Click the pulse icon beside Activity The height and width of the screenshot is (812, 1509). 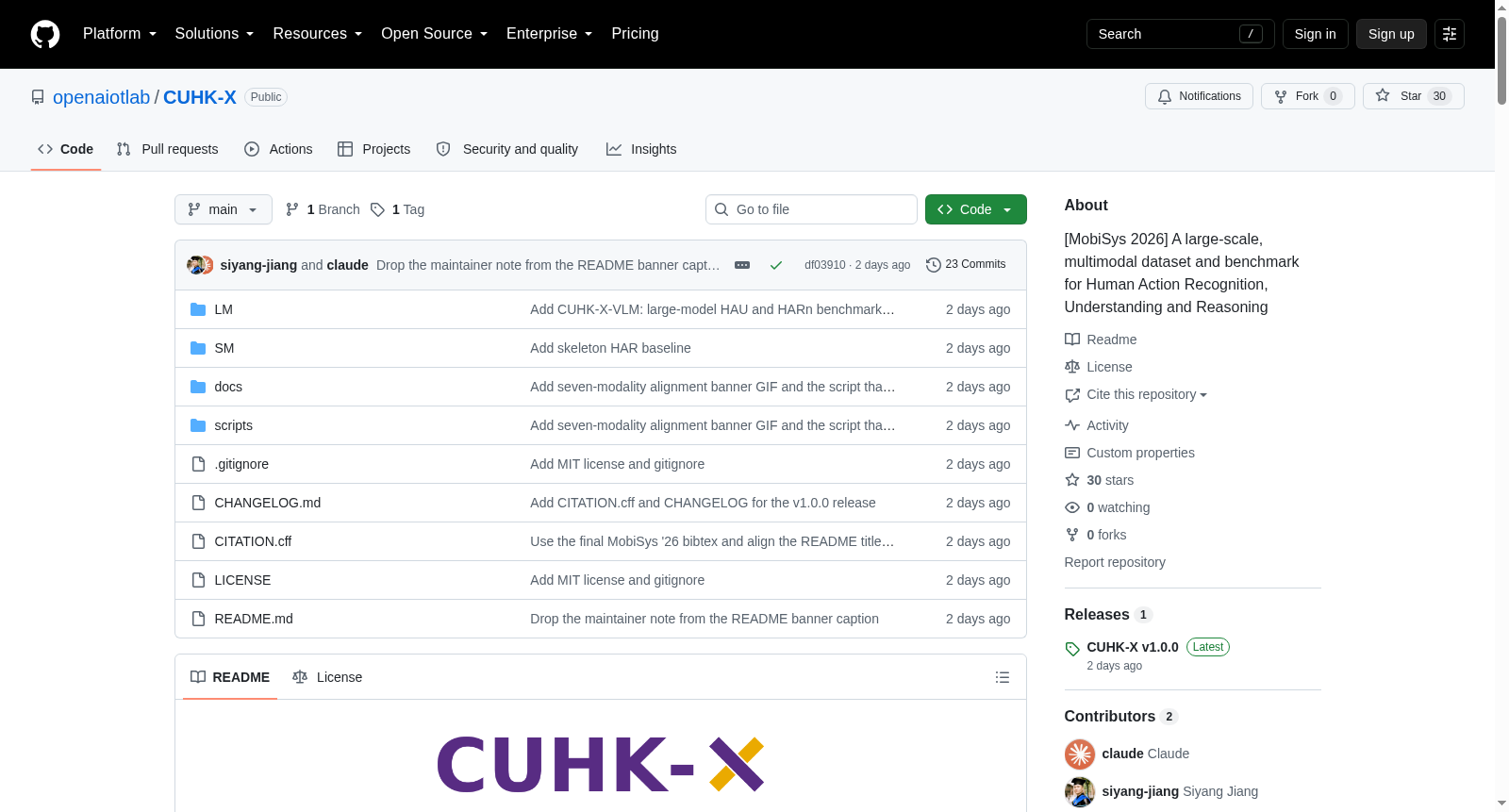[x=1072, y=425]
